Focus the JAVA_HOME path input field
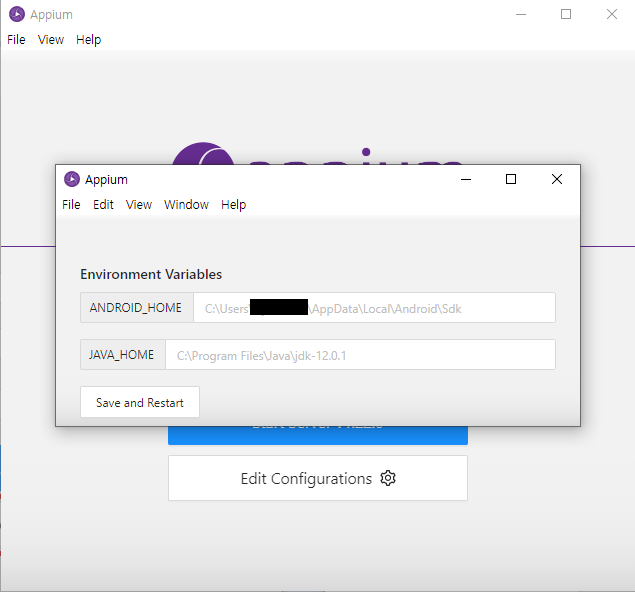The height and width of the screenshot is (592, 635). coord(360,355)
